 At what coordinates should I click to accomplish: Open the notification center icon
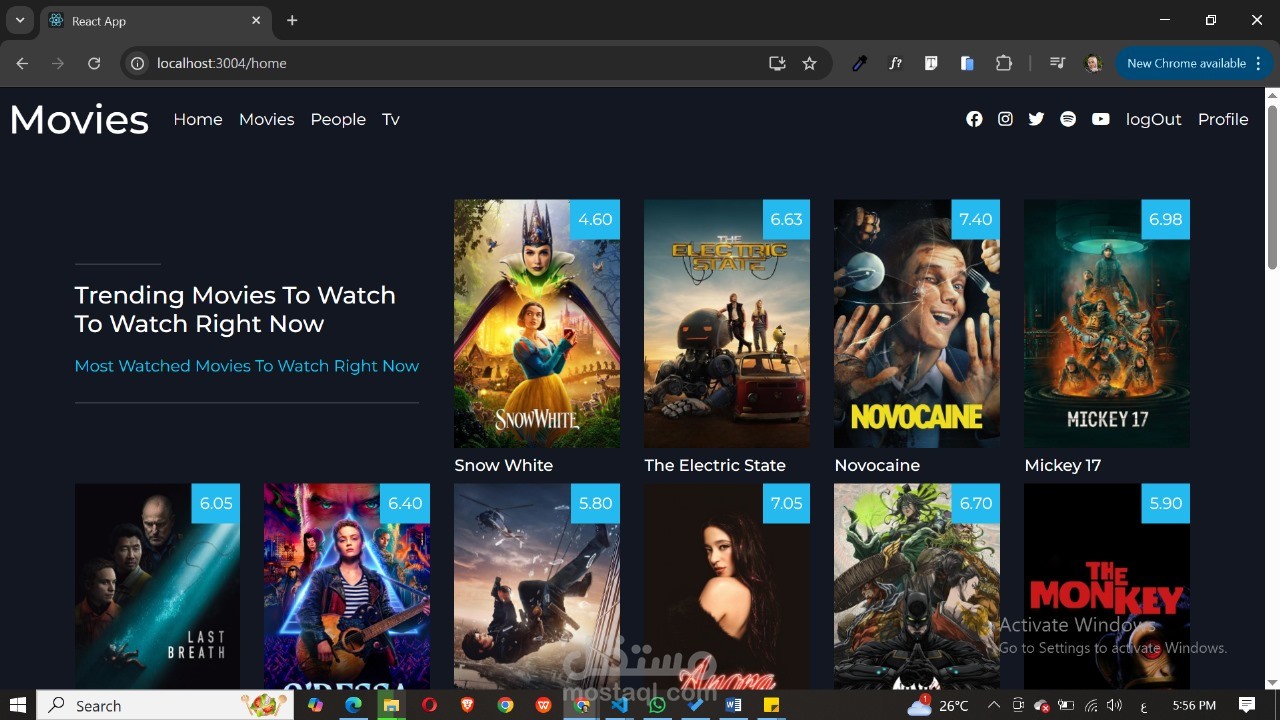(1247, 705)
